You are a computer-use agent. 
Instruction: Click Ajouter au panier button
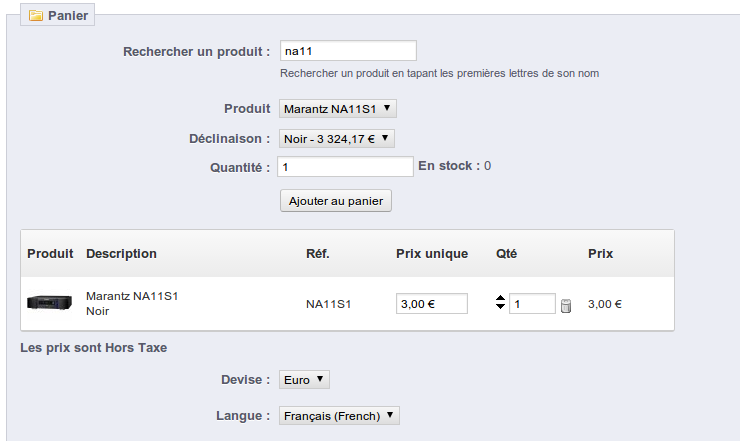pos(336,201)
